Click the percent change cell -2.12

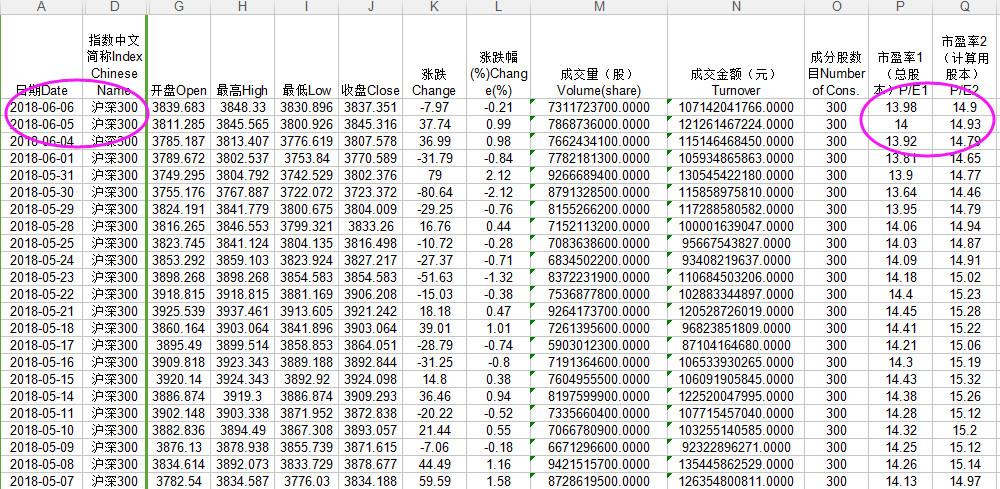pos(497,192)
